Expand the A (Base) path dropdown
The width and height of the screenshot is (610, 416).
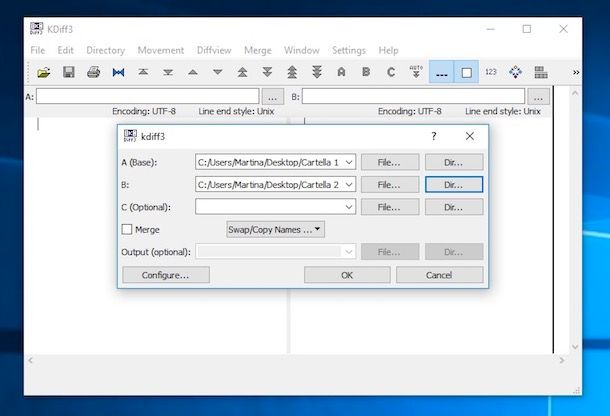coord(349,162)
